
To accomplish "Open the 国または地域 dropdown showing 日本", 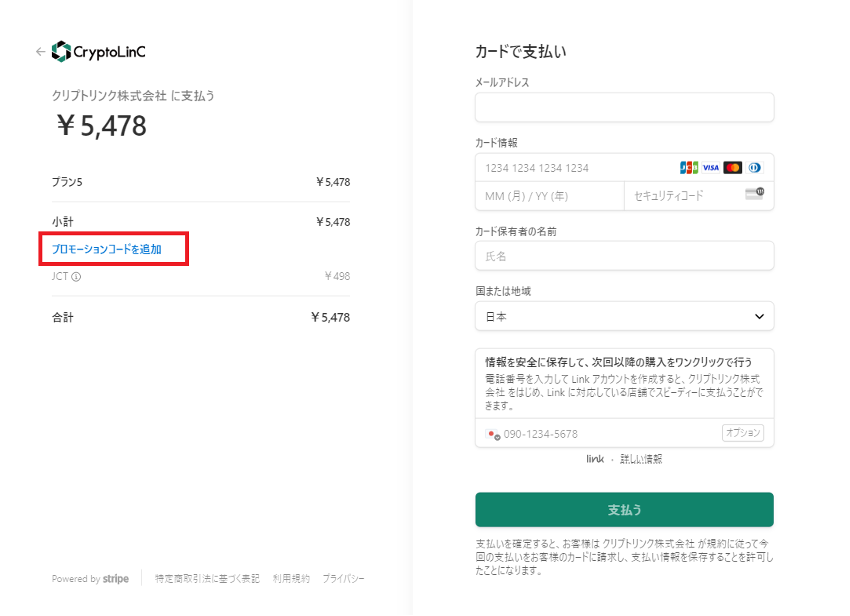I will pyautogui.click(x=624, y=316).
